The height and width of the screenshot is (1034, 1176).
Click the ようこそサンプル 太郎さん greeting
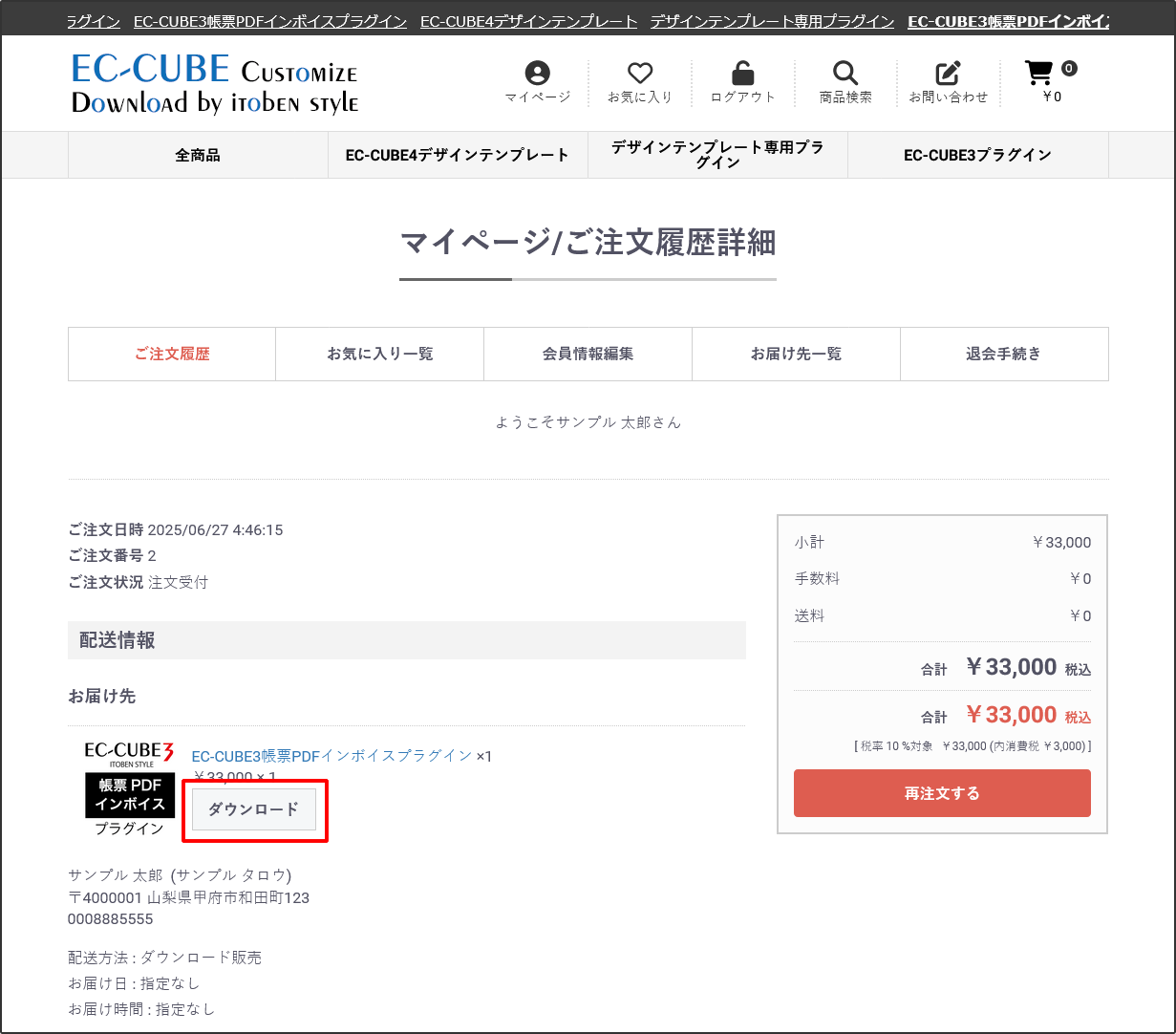click(588, 421)
